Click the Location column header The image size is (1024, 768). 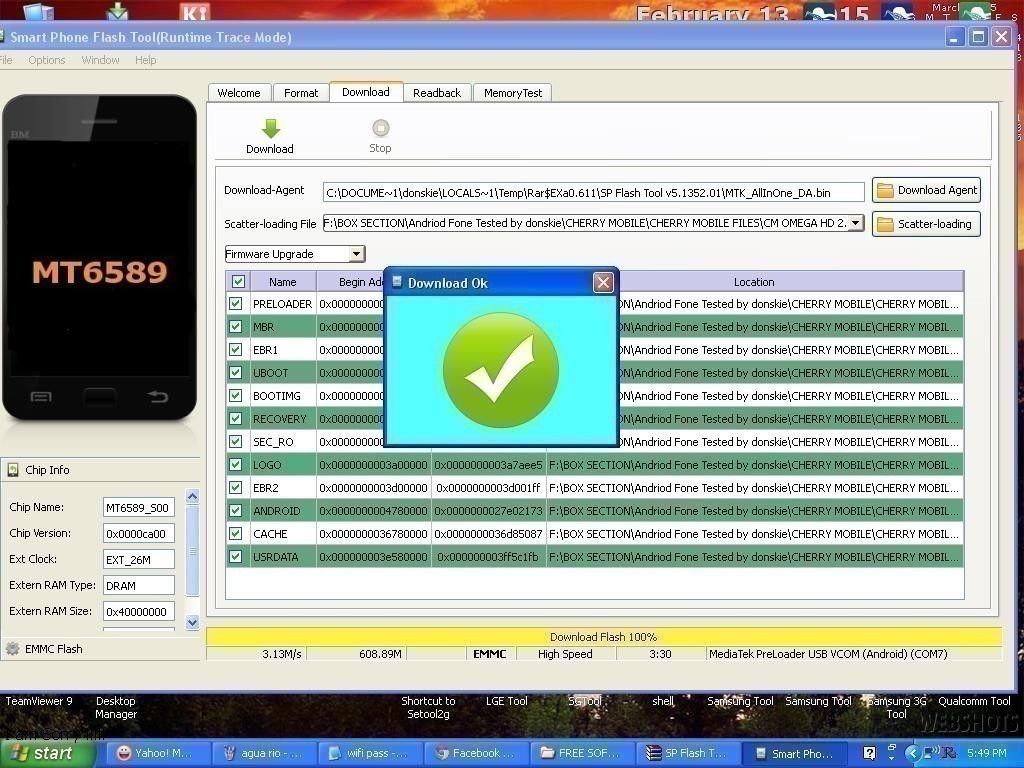[754, 281]
